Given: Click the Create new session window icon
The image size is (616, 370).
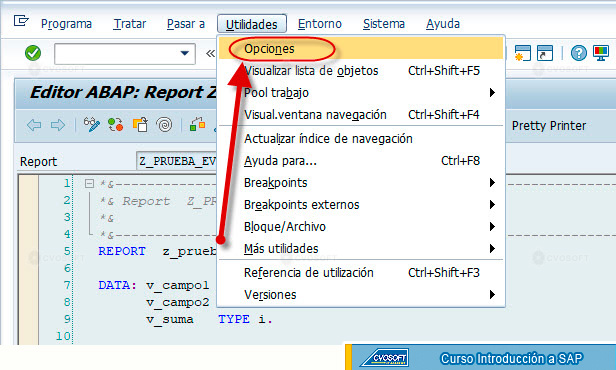Looking at the screenshot, I should pyautogui.click(x=523, y=53).
